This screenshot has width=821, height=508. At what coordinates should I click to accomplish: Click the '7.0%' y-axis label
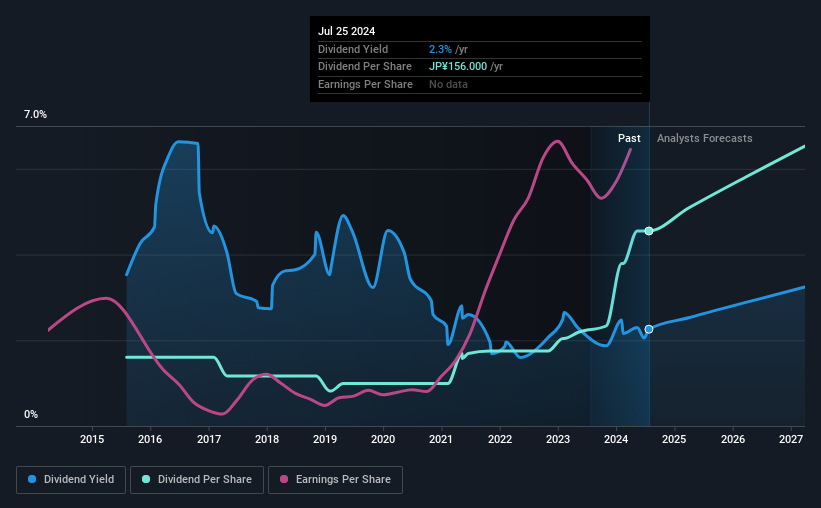point(35,114)
